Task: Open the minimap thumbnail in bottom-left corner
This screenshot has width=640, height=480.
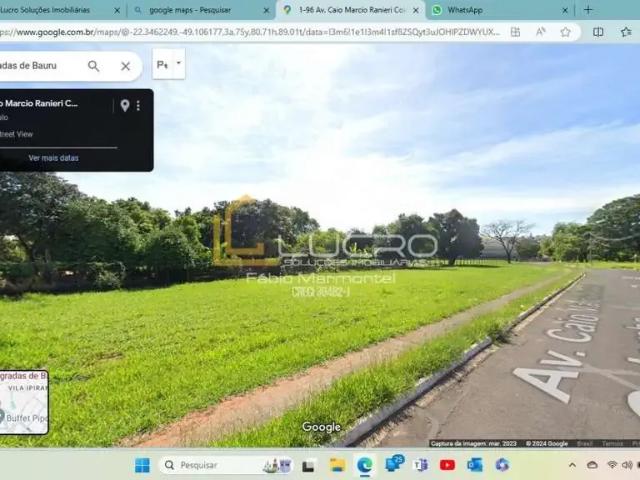Action: tap(24, 402)
